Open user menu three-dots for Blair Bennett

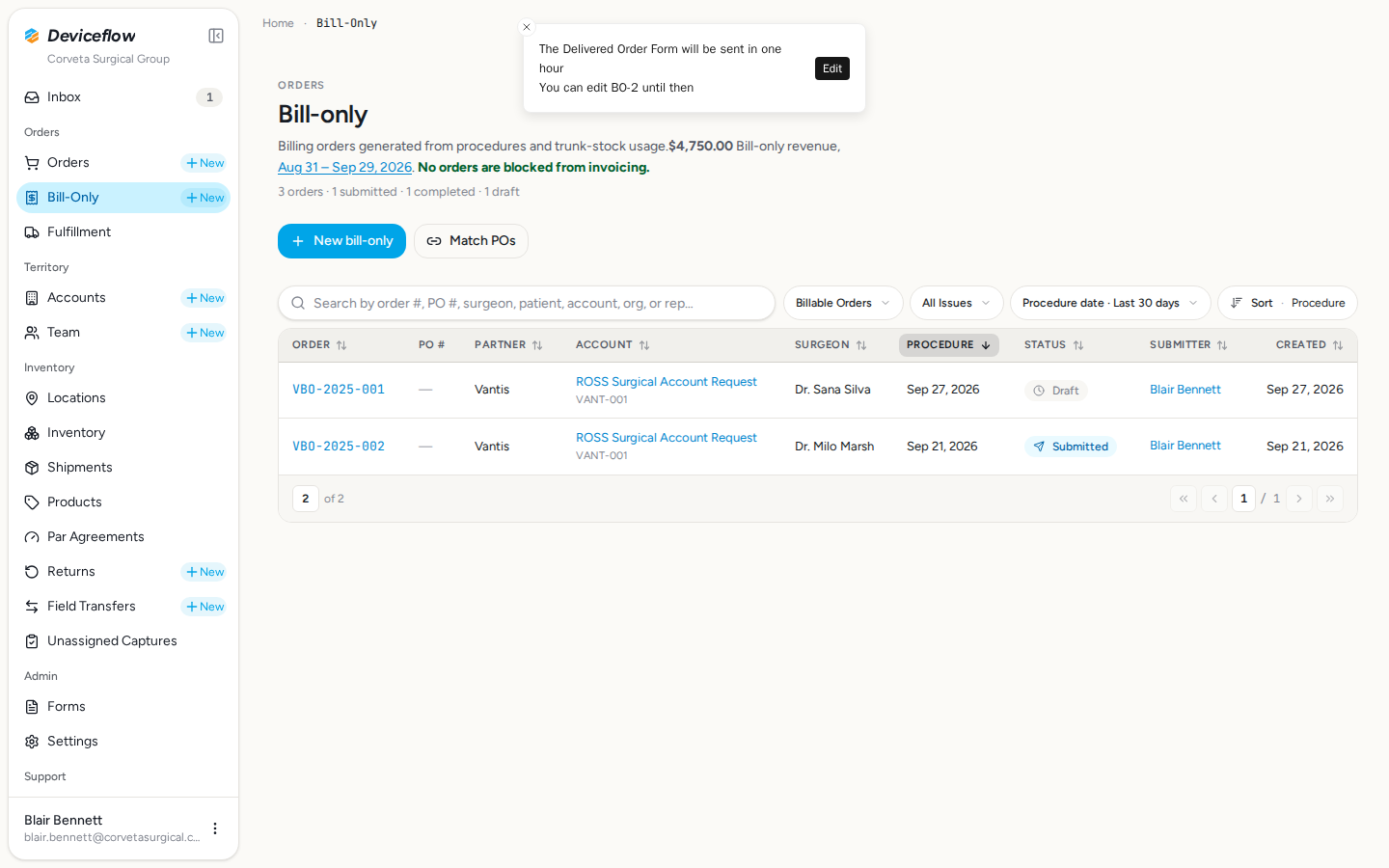(215, 828)
